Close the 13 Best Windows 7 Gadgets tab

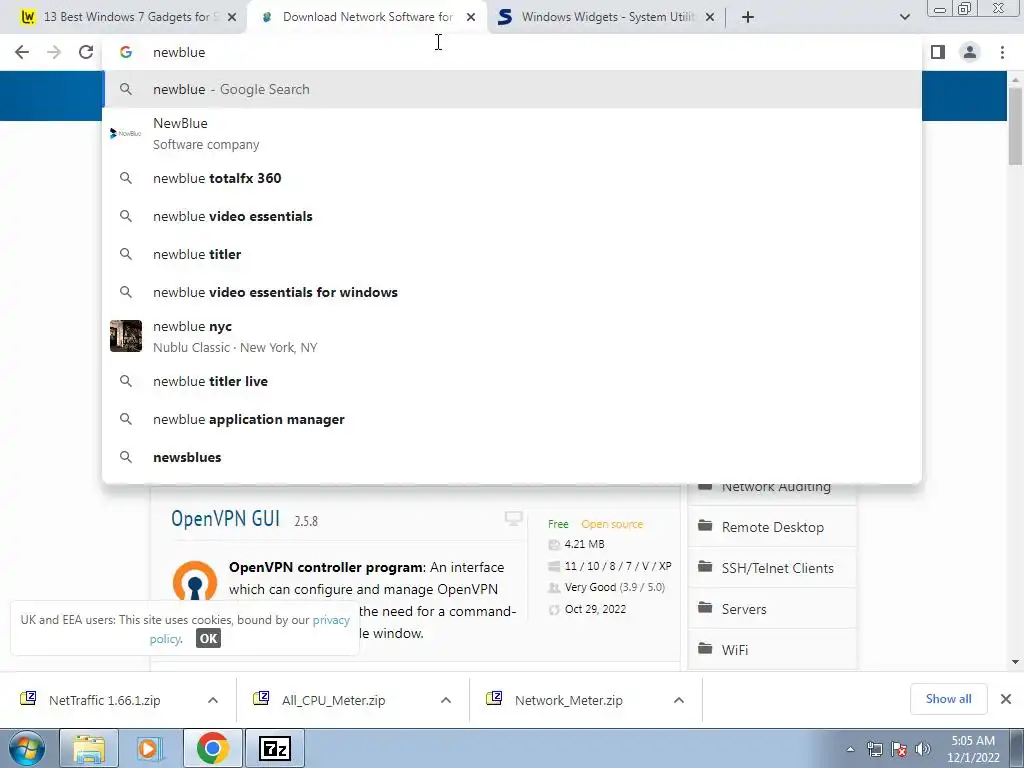tap(232, 18)
